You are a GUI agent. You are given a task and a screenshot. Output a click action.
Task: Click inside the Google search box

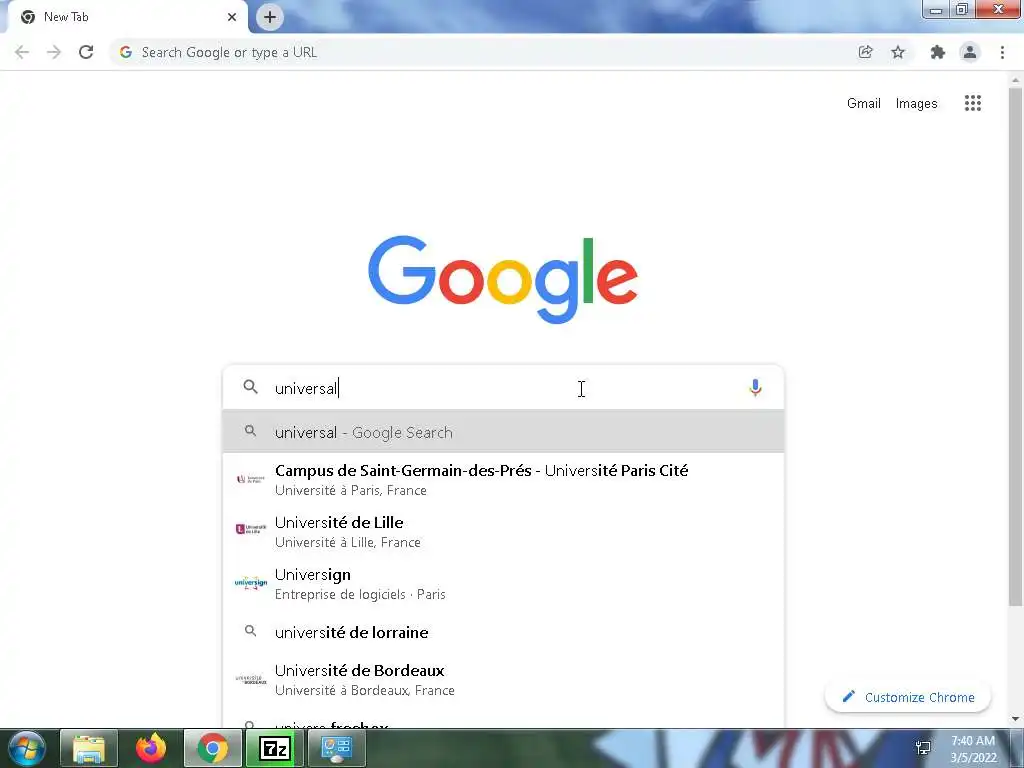click(503, 388)
